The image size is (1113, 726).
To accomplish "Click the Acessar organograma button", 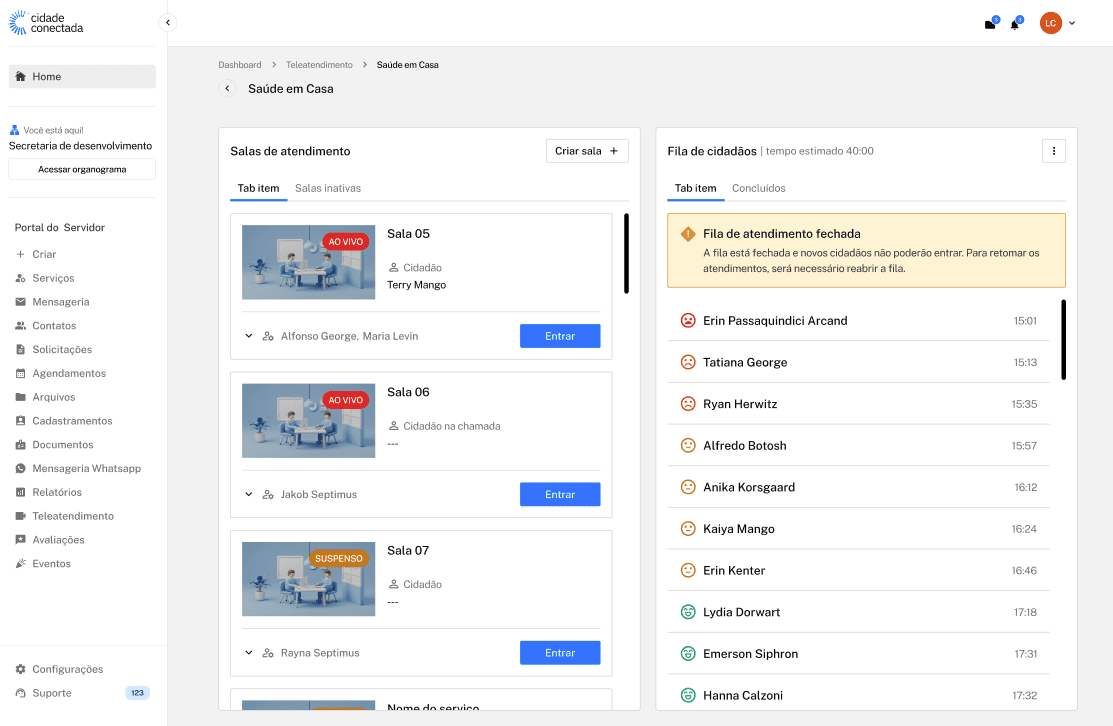I will pyautogui.click(x=82, y=170).
